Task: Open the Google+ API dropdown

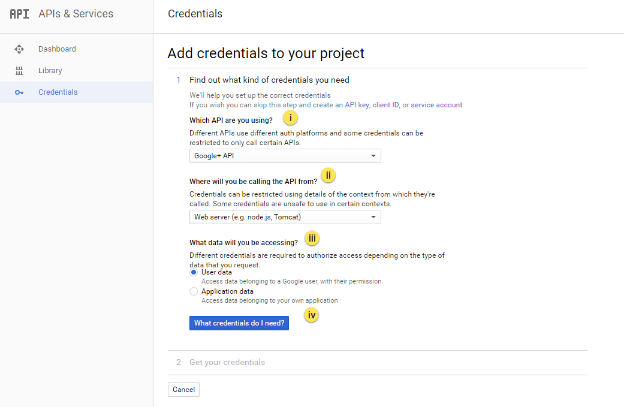Action: click(285, 156)
